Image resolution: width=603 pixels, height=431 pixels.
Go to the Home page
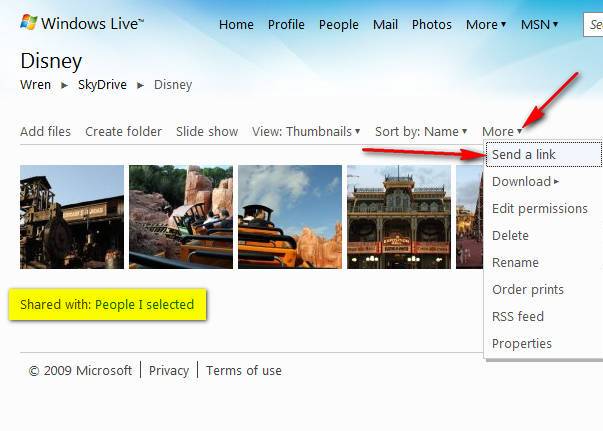coord(236,25)
